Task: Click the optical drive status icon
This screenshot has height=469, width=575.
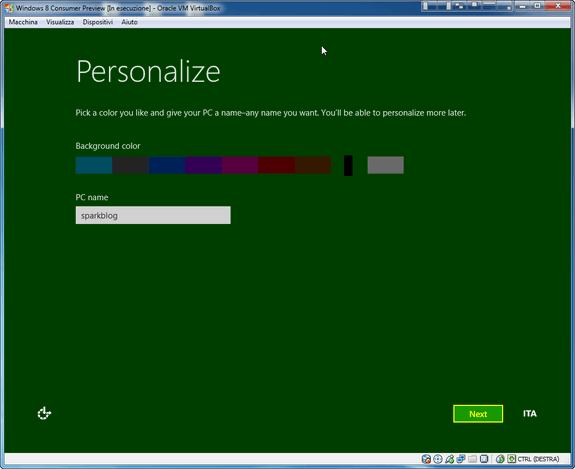Action: [438, 459]
